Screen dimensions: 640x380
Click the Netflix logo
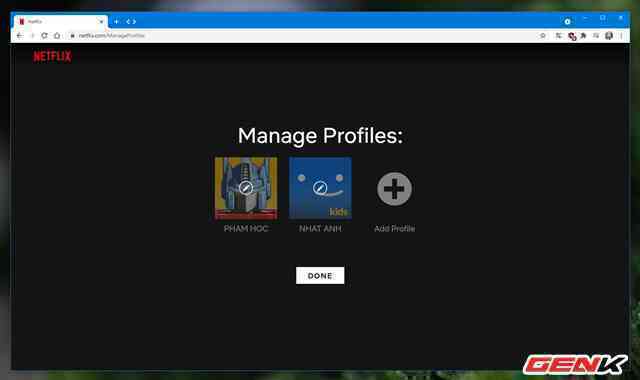(x=52, y=56)
